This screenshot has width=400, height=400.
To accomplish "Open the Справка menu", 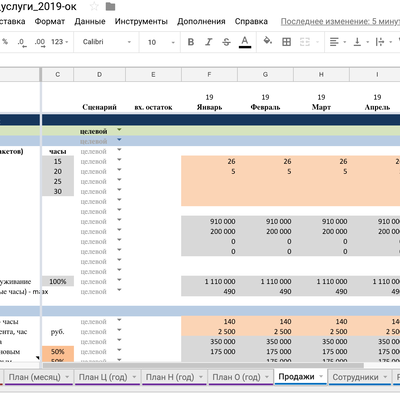I will coord(251,21).
